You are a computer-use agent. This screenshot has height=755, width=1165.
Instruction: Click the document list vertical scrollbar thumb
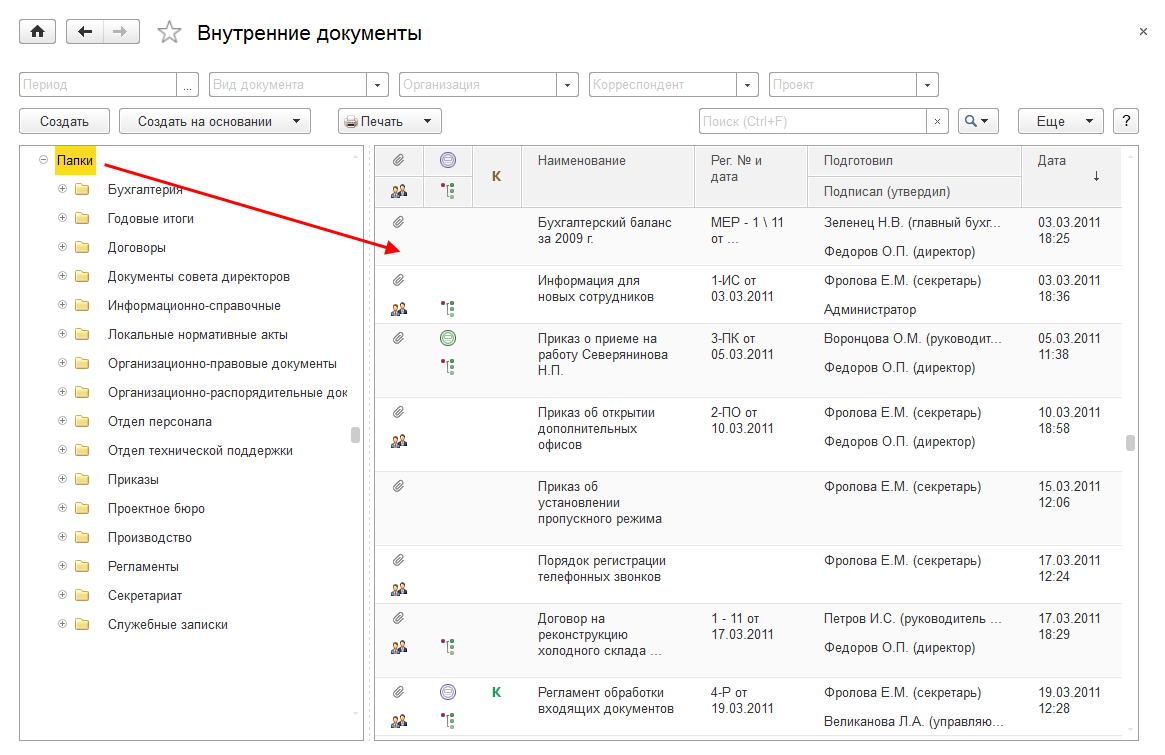(x=1130, y=443)
